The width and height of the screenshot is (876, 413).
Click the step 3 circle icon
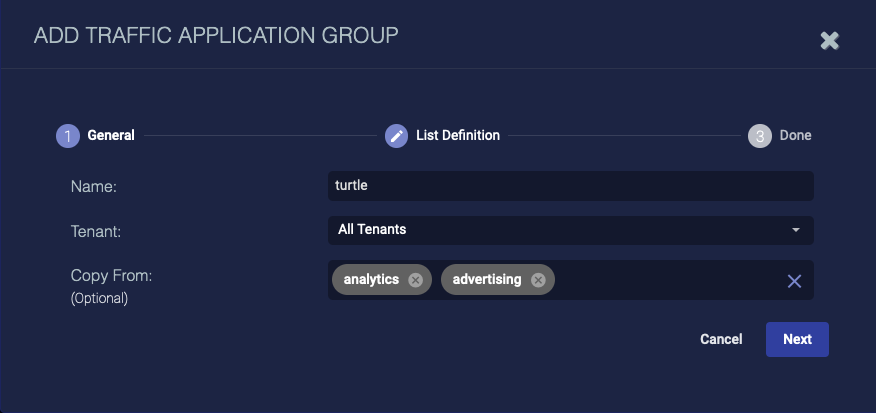click(x=760, y=136)
